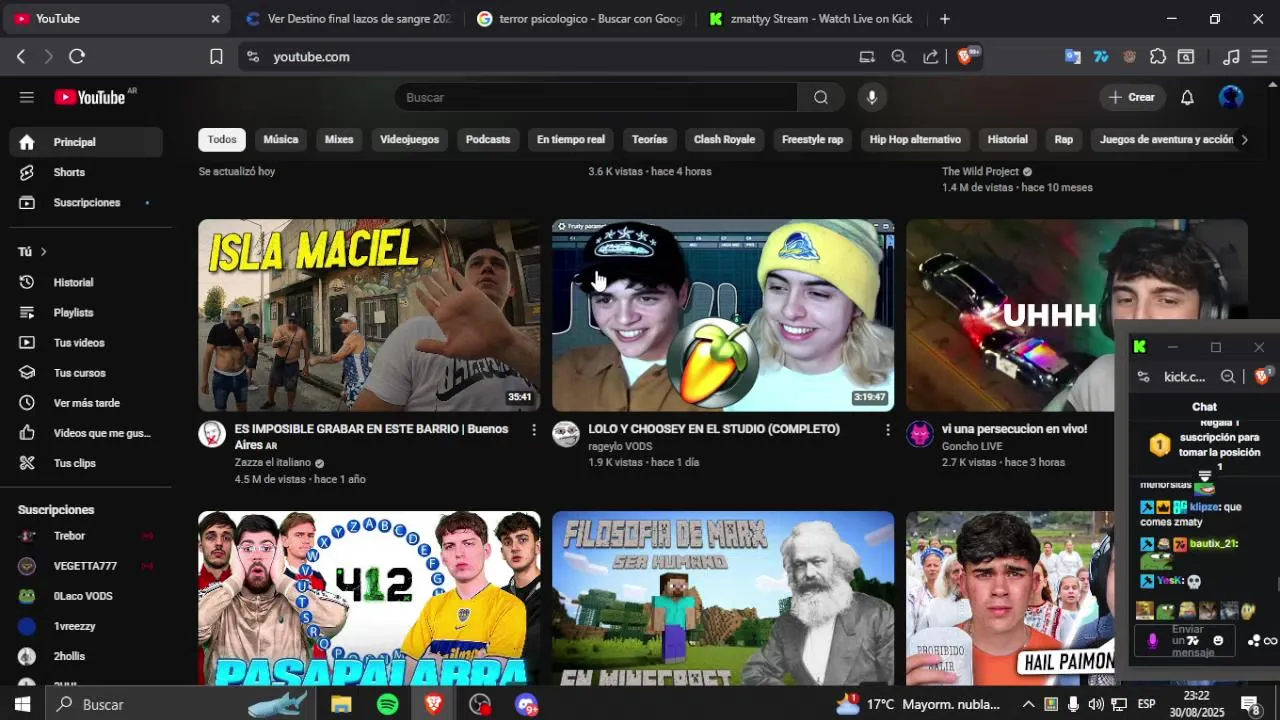Open YouTube notifications bell
The width and height of the screenshot is (1280, 720).
[x=1187, y=97]
